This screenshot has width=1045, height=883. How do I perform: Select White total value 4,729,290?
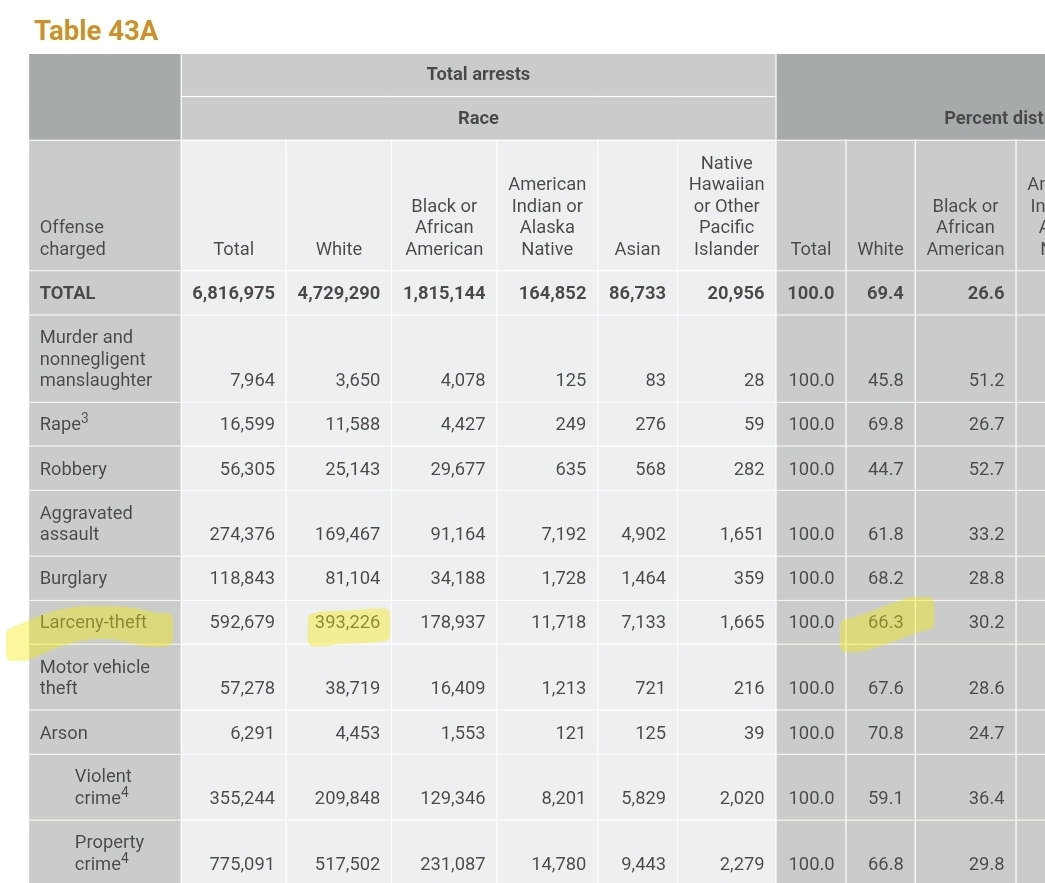point(339,293)
